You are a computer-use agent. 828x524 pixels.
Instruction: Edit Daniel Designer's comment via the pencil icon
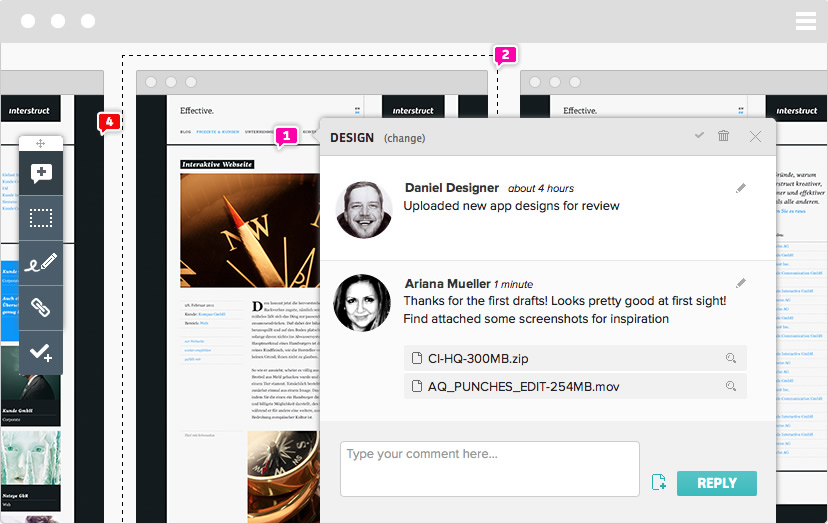741,188
